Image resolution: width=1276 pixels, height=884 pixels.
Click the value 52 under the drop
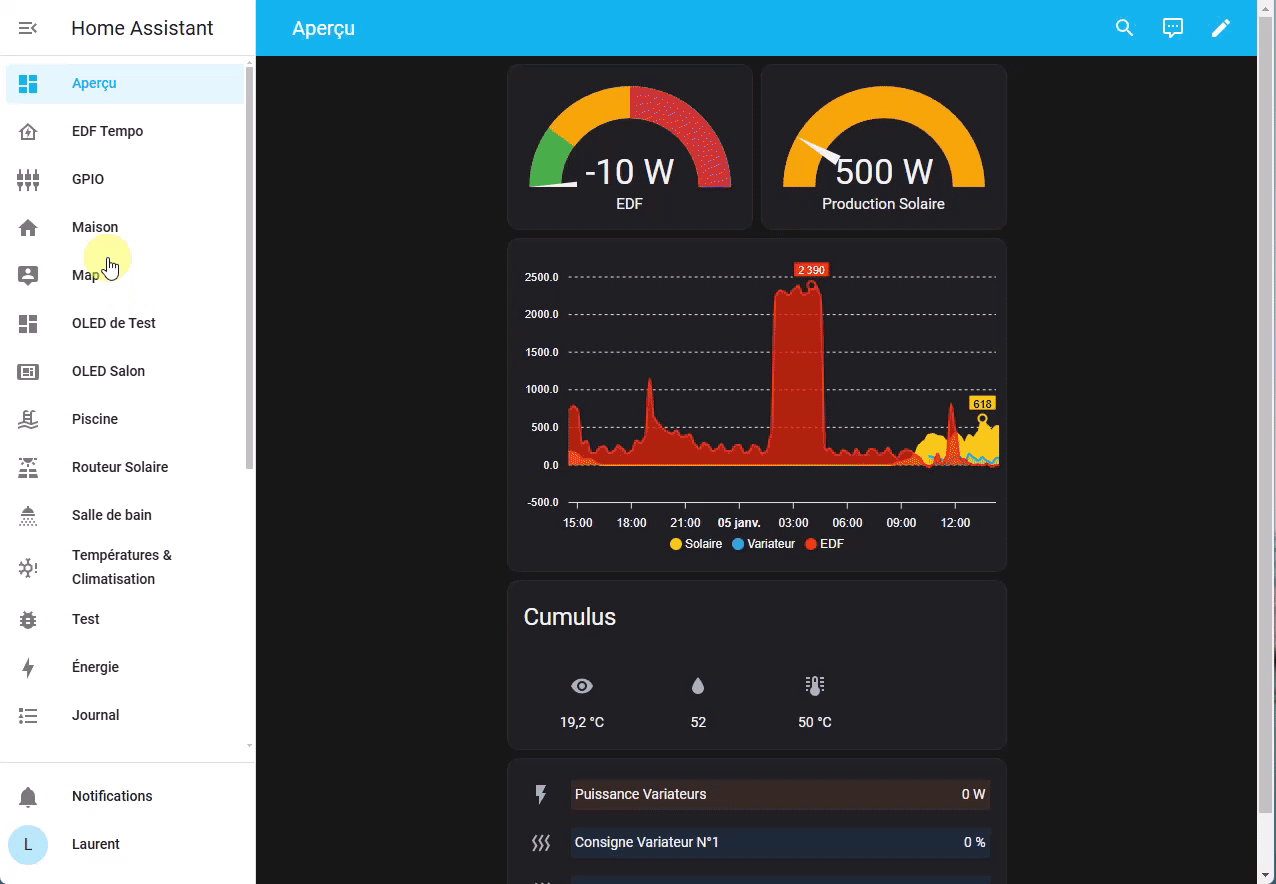click(x=698, y=723)
